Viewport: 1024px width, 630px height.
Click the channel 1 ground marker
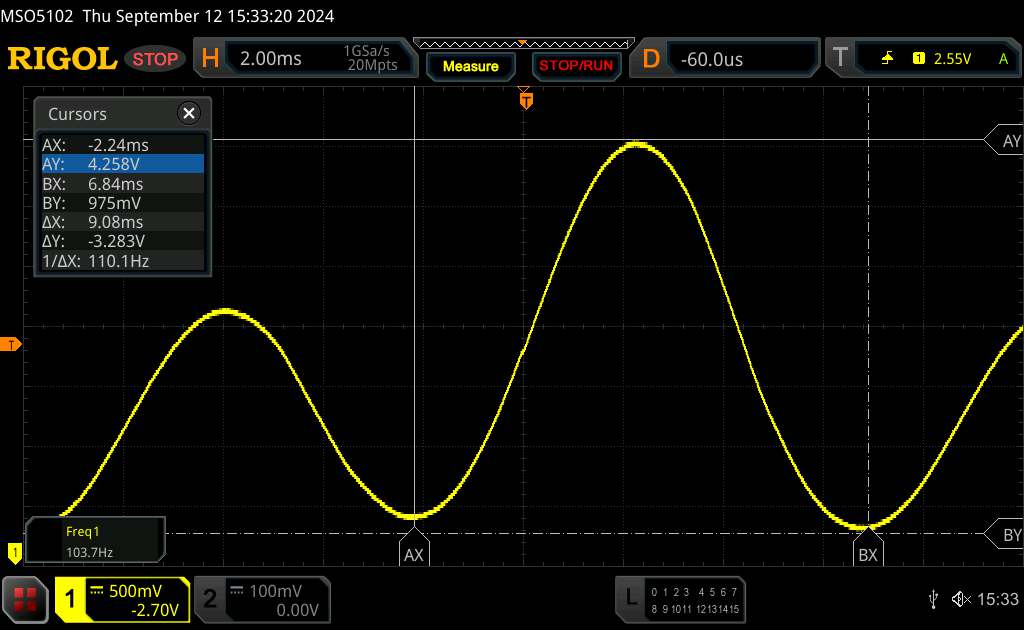(x=14, y=551)
